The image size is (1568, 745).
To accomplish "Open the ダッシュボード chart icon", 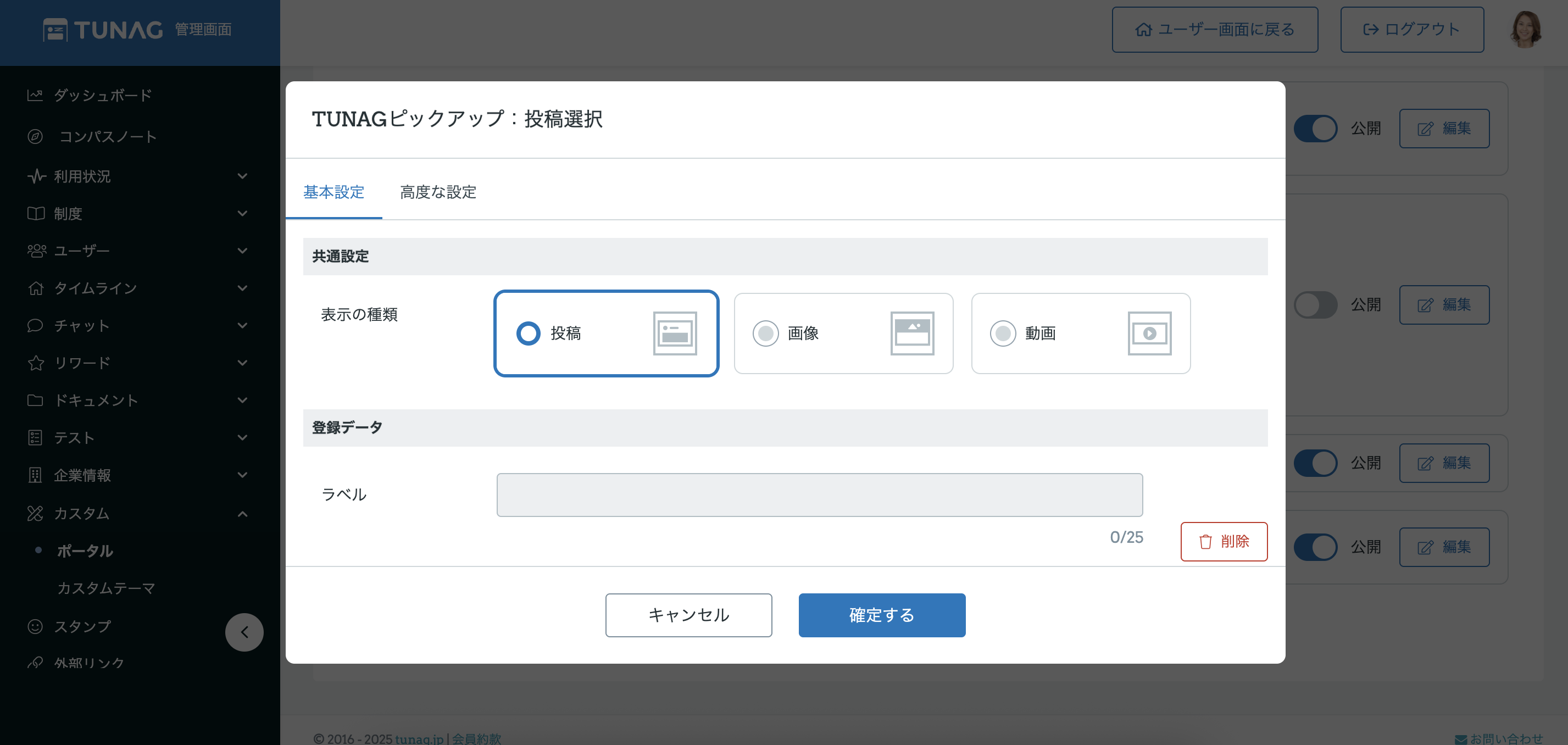I will click(x=35, y=95).
